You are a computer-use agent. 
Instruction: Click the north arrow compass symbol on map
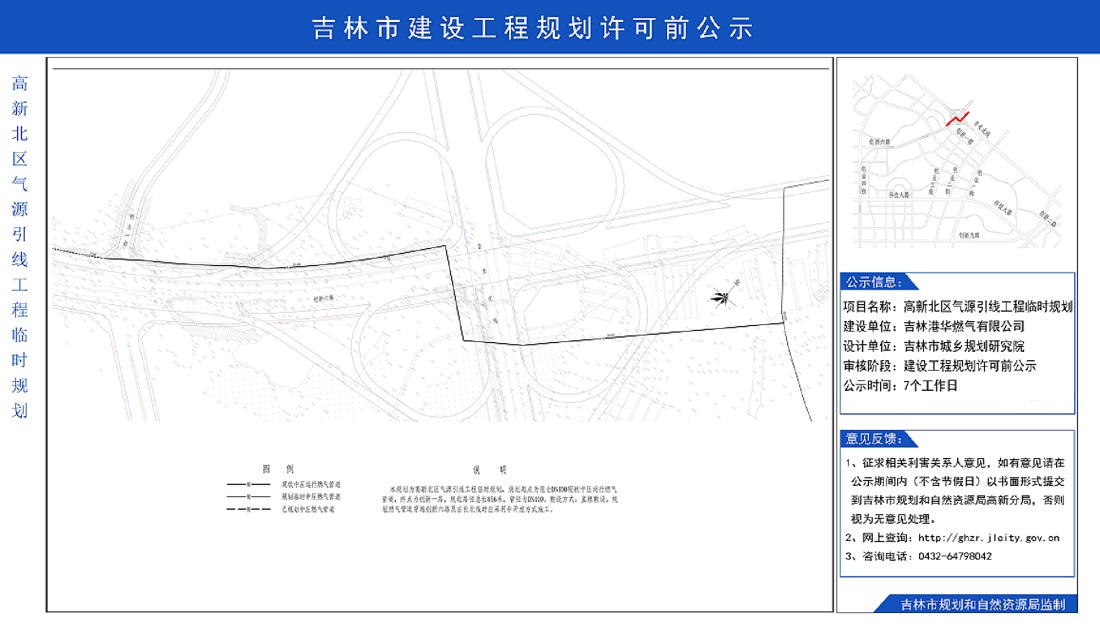tap(725, 295)
